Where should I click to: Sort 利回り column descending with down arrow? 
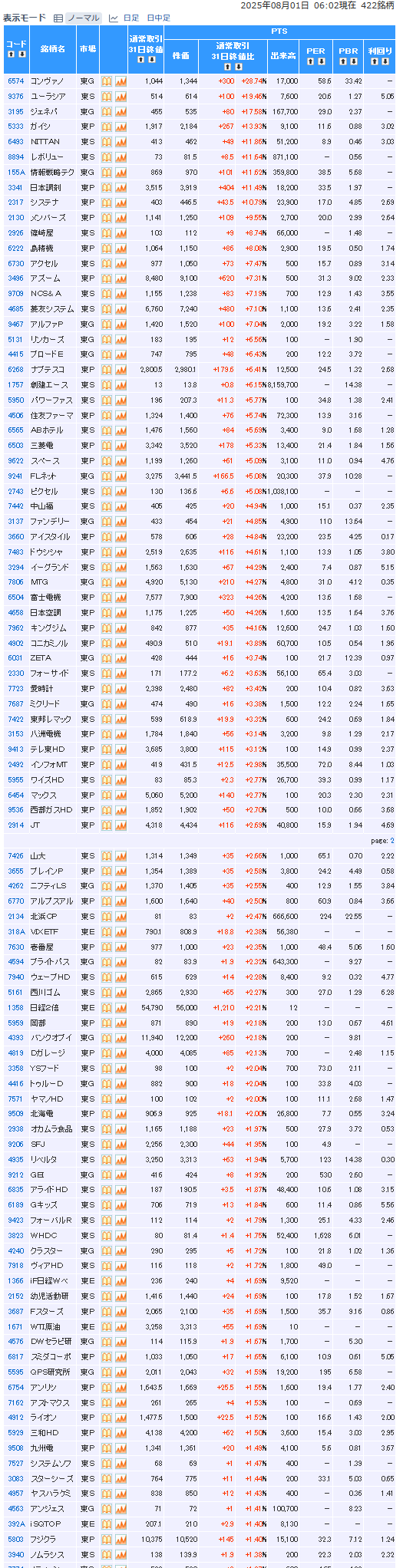(384, 61)
